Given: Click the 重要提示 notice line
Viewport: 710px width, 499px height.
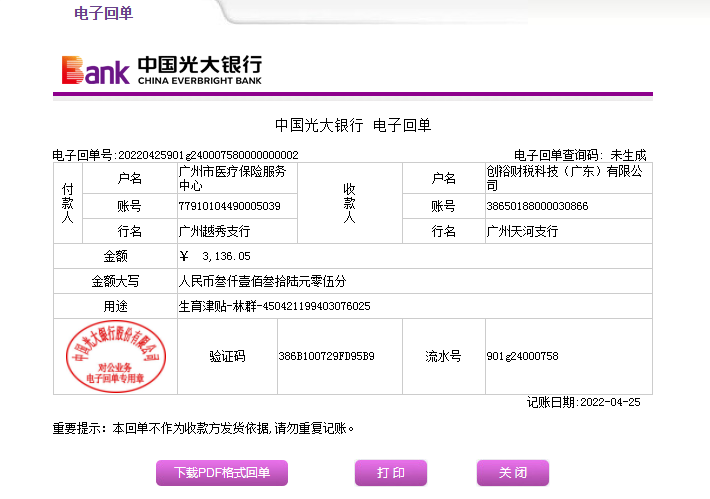Looking at the screenshot, I should coord(203,428).
